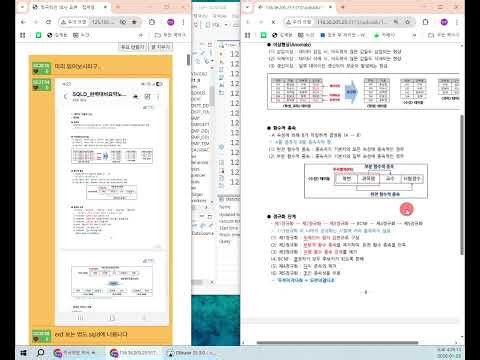This screenshot has width=480, height=360.
Task: Switch to DBeaver taskbar item
Action: coord(192,353)
